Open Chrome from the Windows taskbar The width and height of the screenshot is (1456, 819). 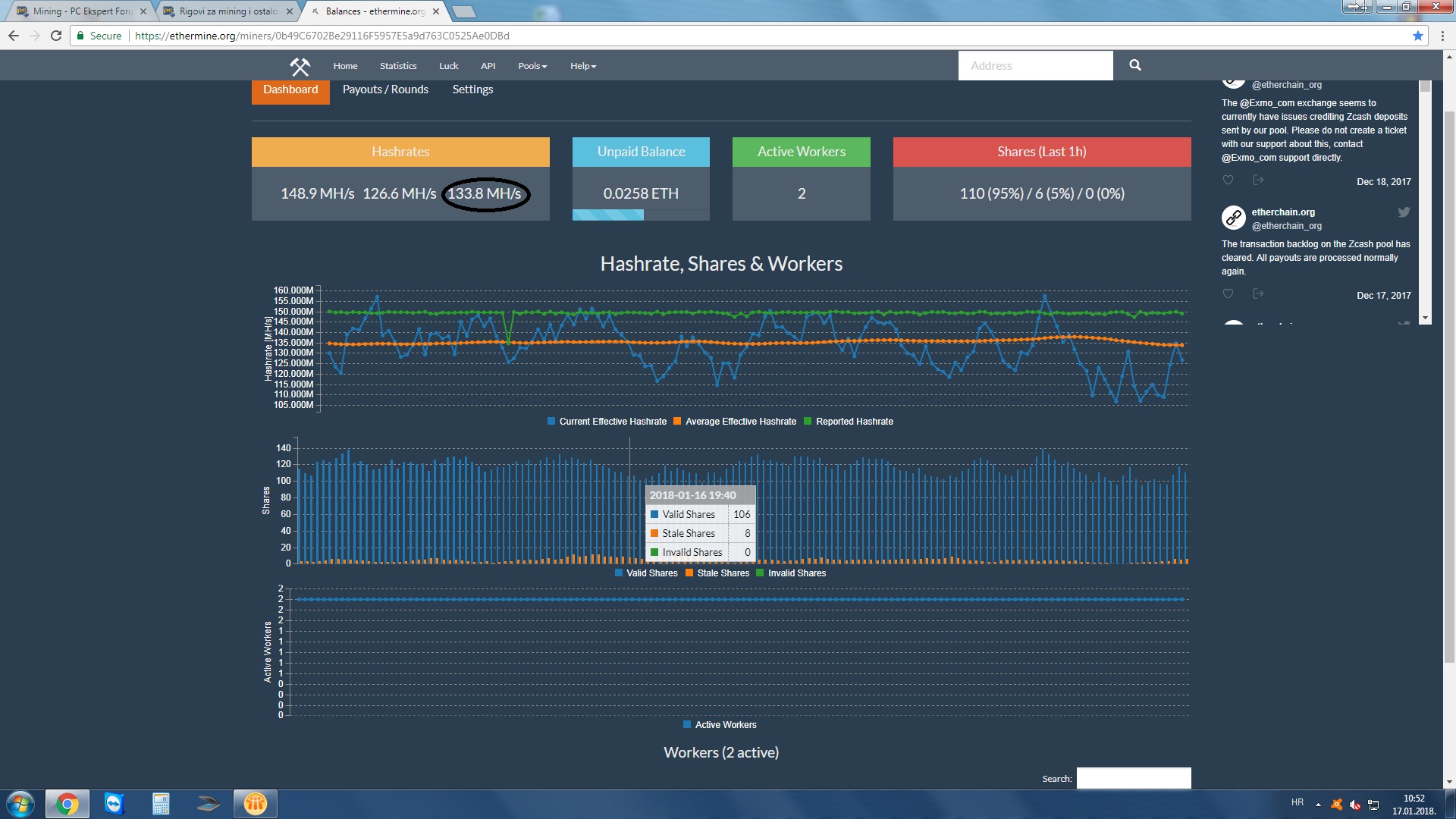click(67, 804)
